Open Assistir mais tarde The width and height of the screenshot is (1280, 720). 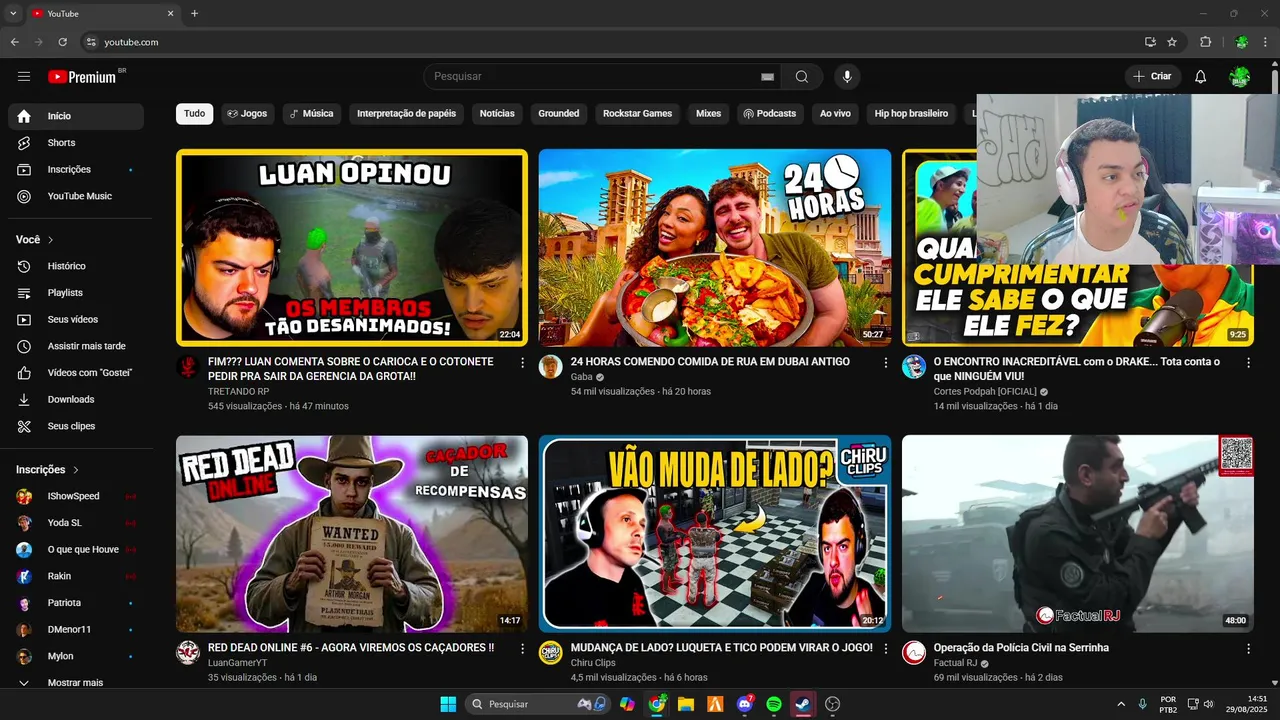[76, 346]
